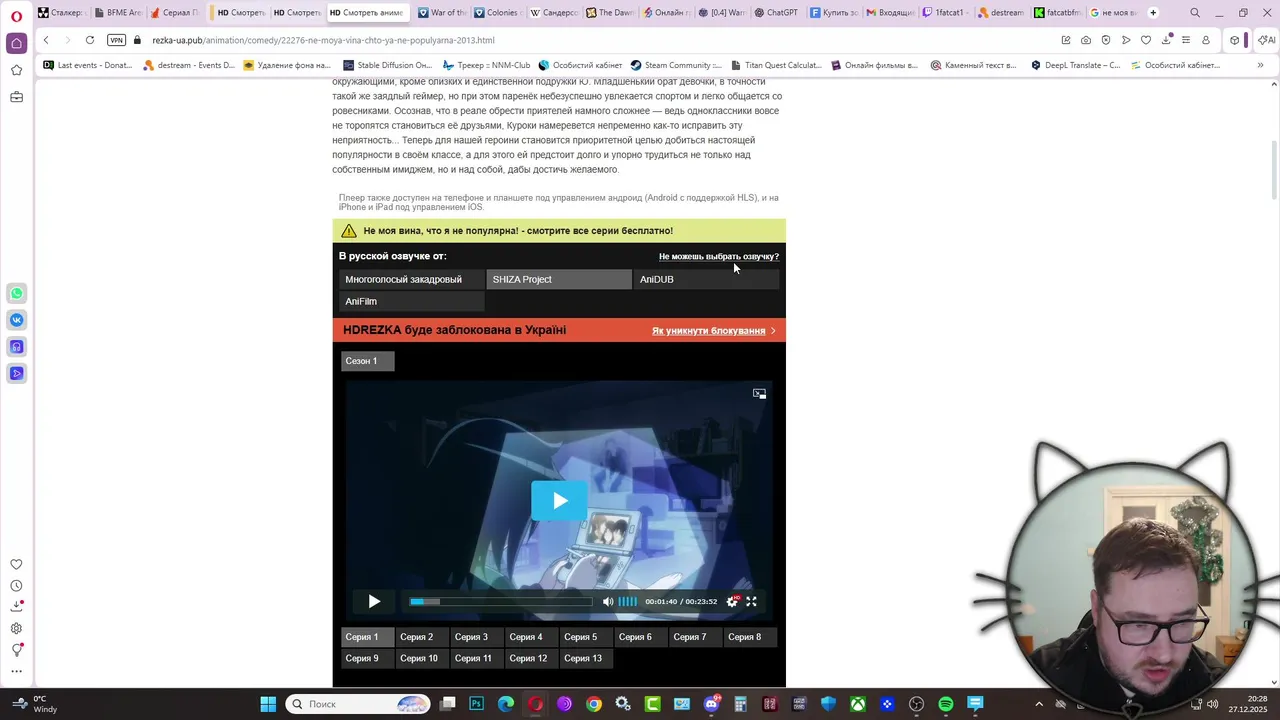Open the DeepL Translate bookmark
1280x720 pixels.
pyautogui.click(x=1075, y=65)
